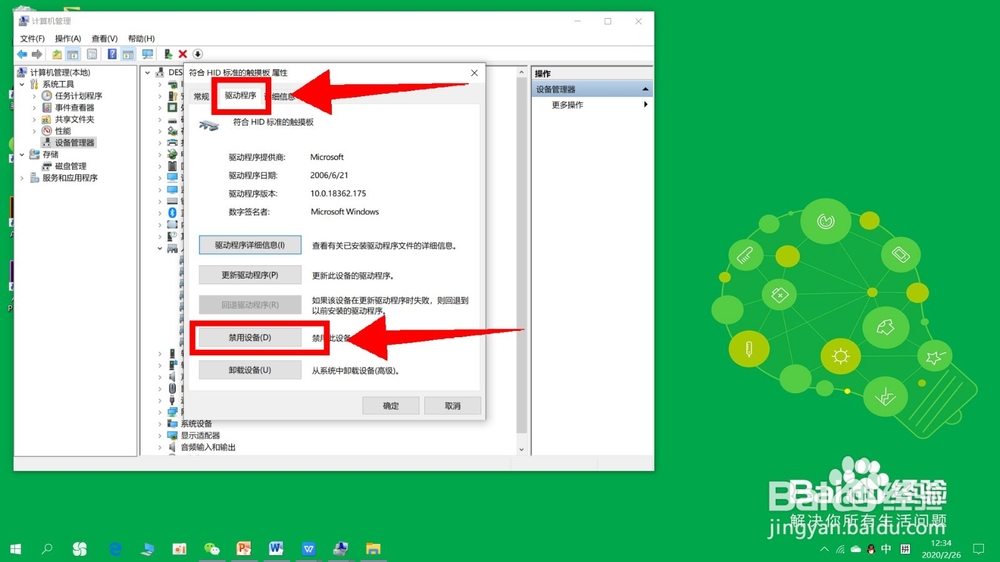The image size is (1000, 562).
Task: Click the 卸载设备(U) button
Action: pyautogui.click(x=250, y=370)
